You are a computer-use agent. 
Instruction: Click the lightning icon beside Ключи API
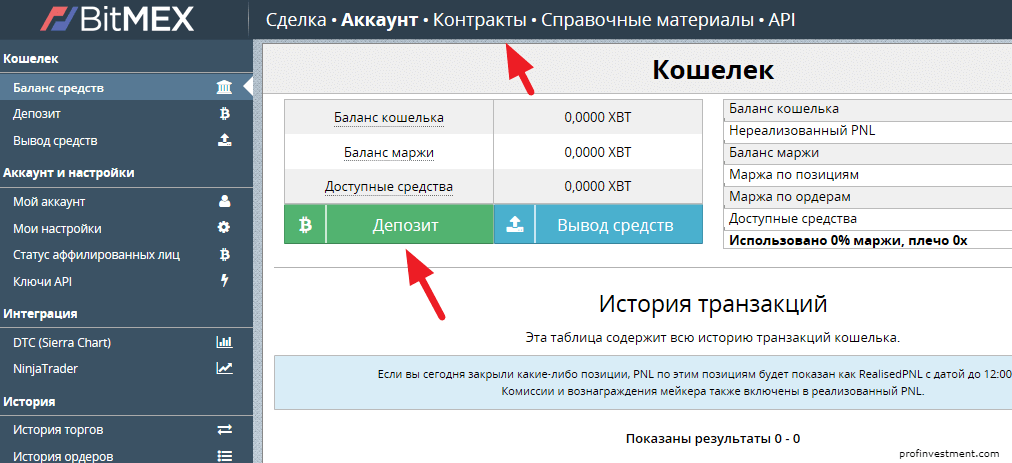(x=225, y=281)
